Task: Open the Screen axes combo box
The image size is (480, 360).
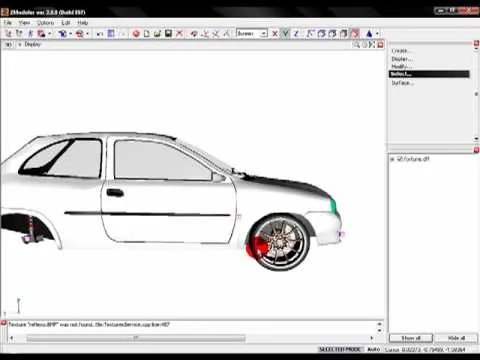Action: coord(252,34)
